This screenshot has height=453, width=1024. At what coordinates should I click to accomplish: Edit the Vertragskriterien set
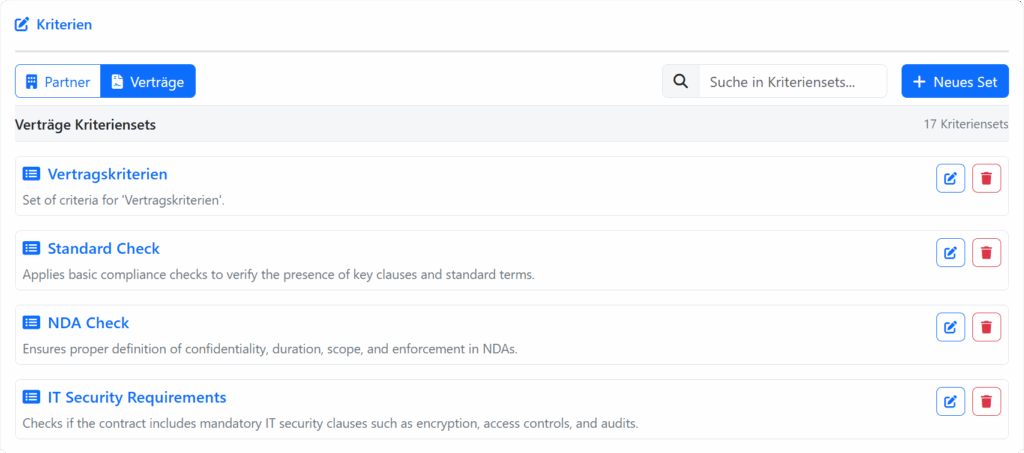[x=950, y=178]
